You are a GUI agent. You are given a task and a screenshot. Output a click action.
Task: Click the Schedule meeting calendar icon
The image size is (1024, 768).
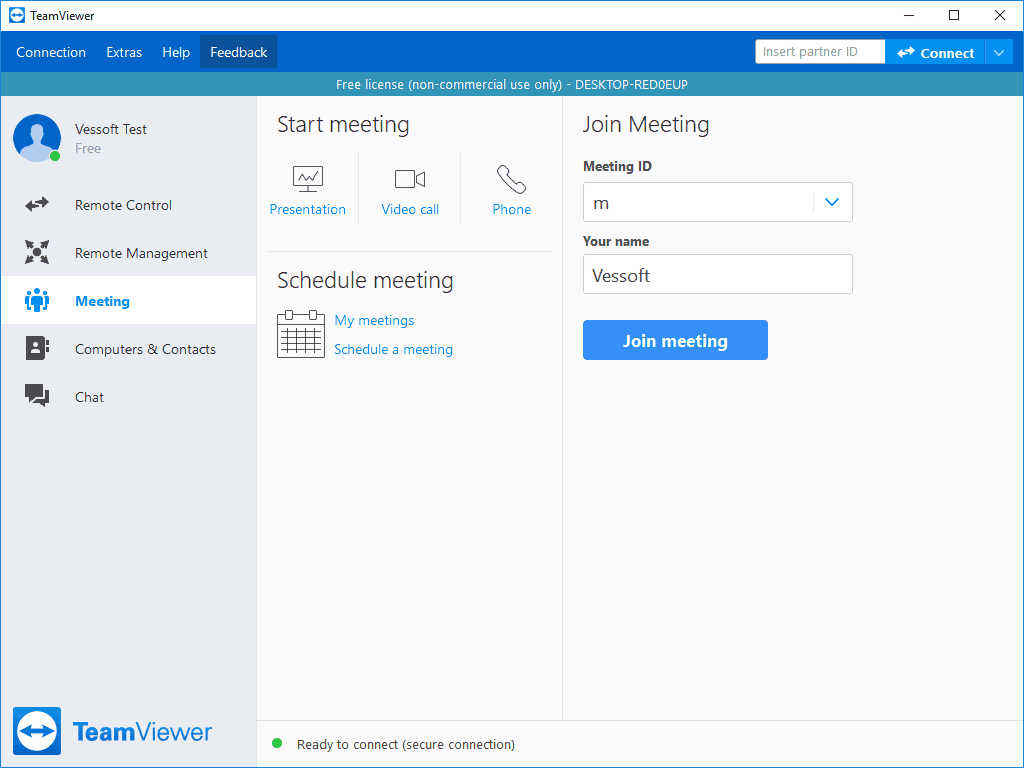click(x=301, y=334)
